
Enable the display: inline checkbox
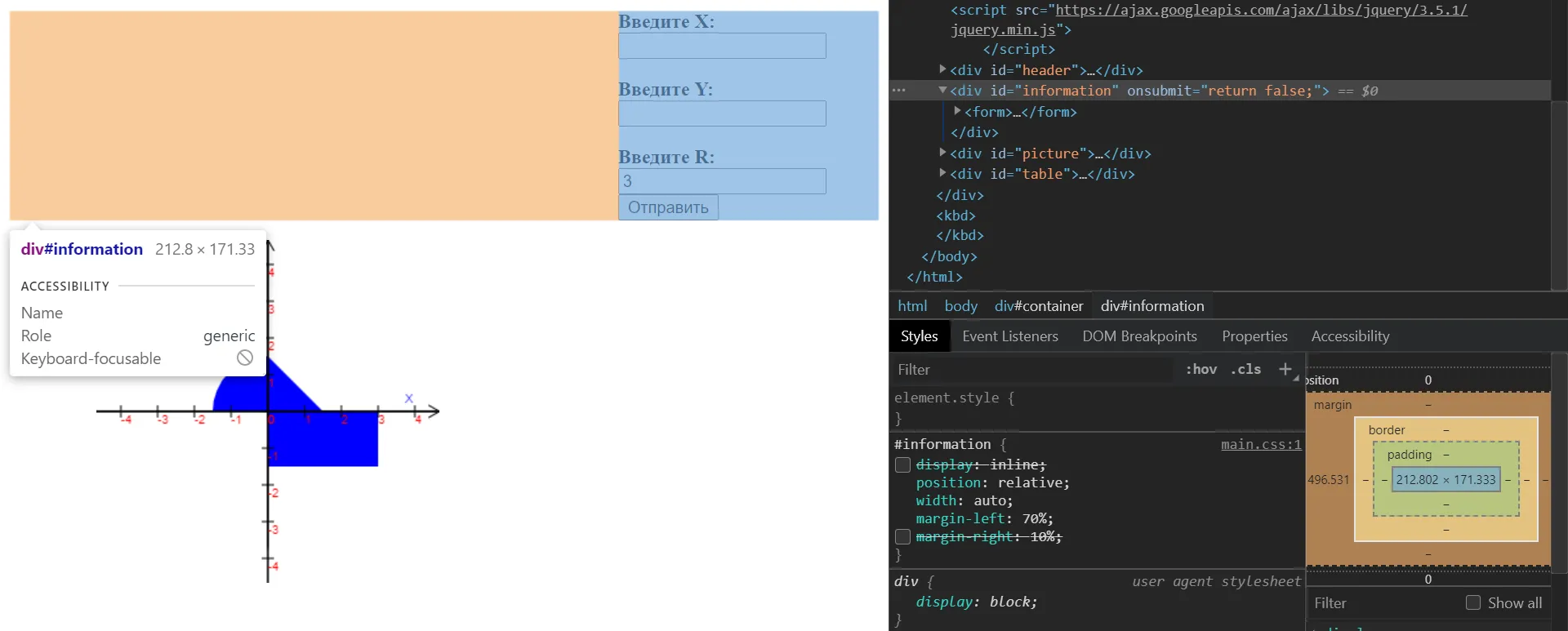click(902, 464)
